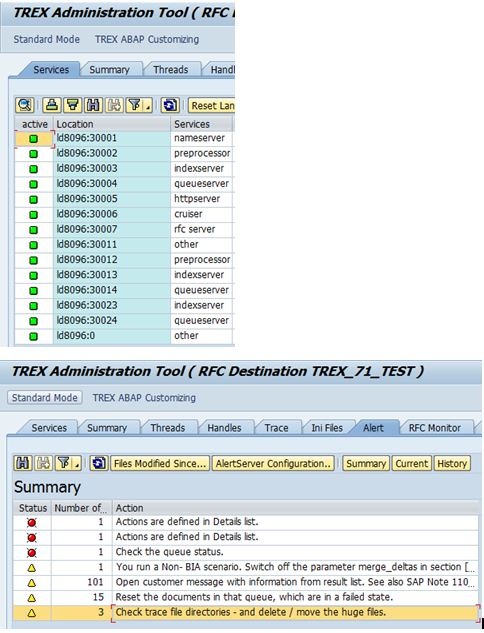
Task: Click the Summary button in the Alert toolbar
Action: click(366, 463)
